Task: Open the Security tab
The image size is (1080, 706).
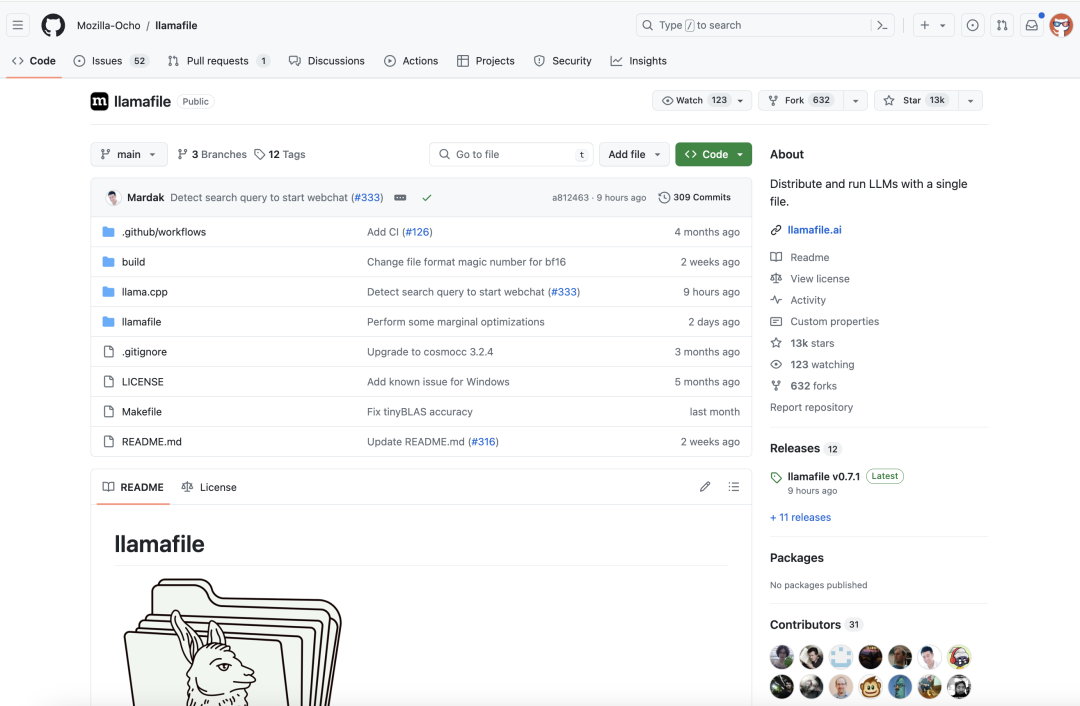Action: (x=563, y=61)
